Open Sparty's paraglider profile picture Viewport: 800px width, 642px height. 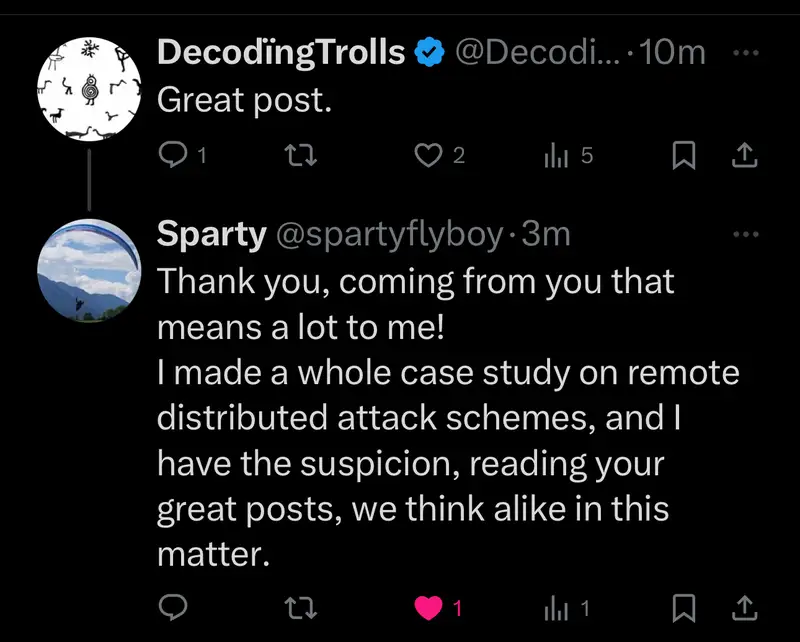click(85, 271)
